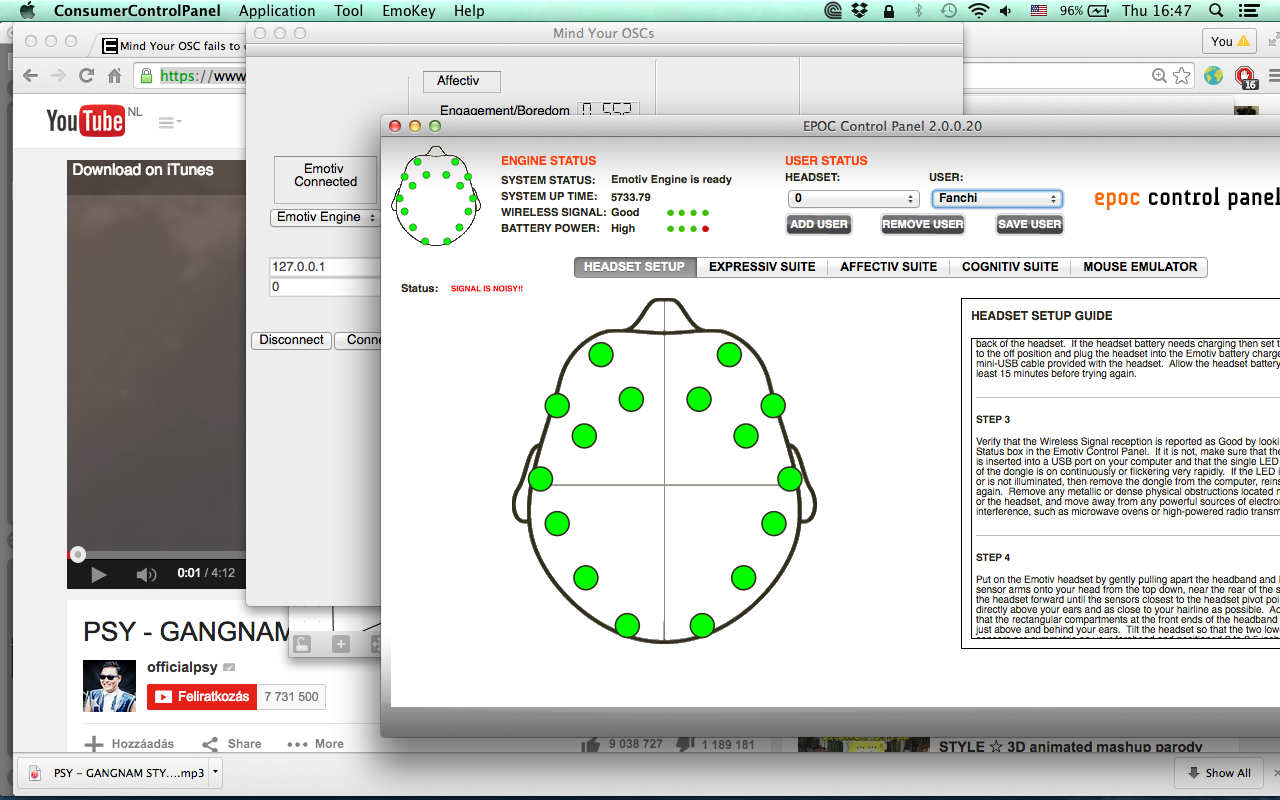Dislike the video with thumbs down

pos(686,744)
